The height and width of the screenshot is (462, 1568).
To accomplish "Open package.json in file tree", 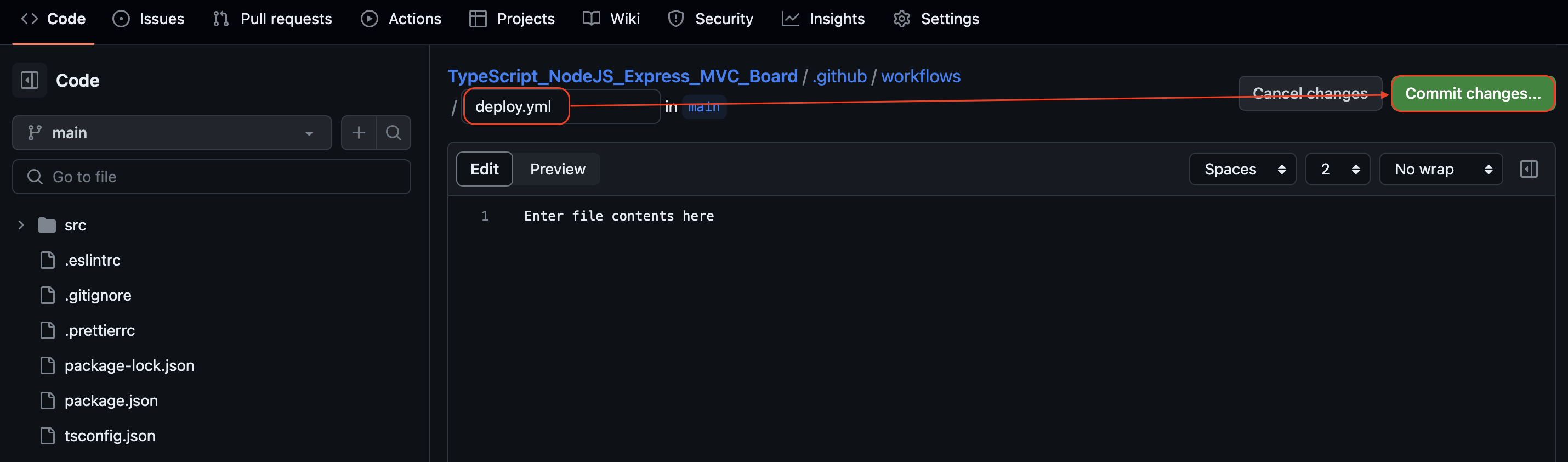I will tap(111, 401).
